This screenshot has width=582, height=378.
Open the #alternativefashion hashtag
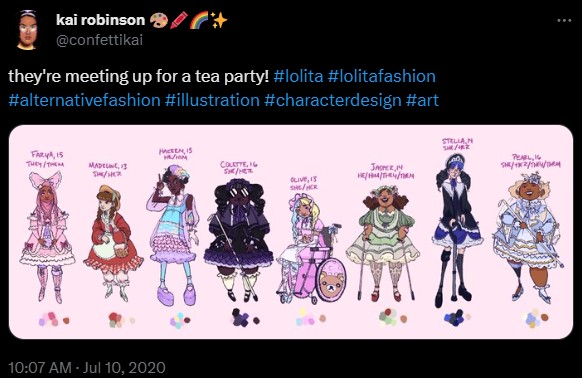coord(84,100)
